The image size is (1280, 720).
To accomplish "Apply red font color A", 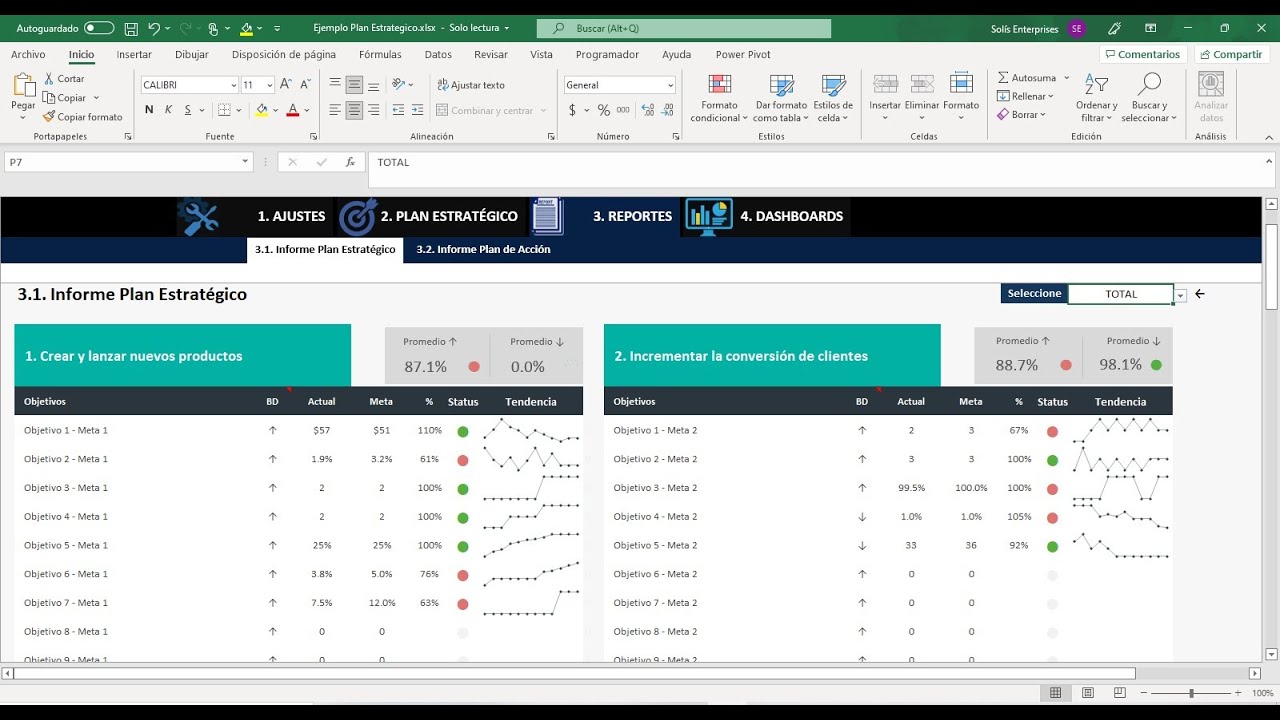I will tap(293, 110).
